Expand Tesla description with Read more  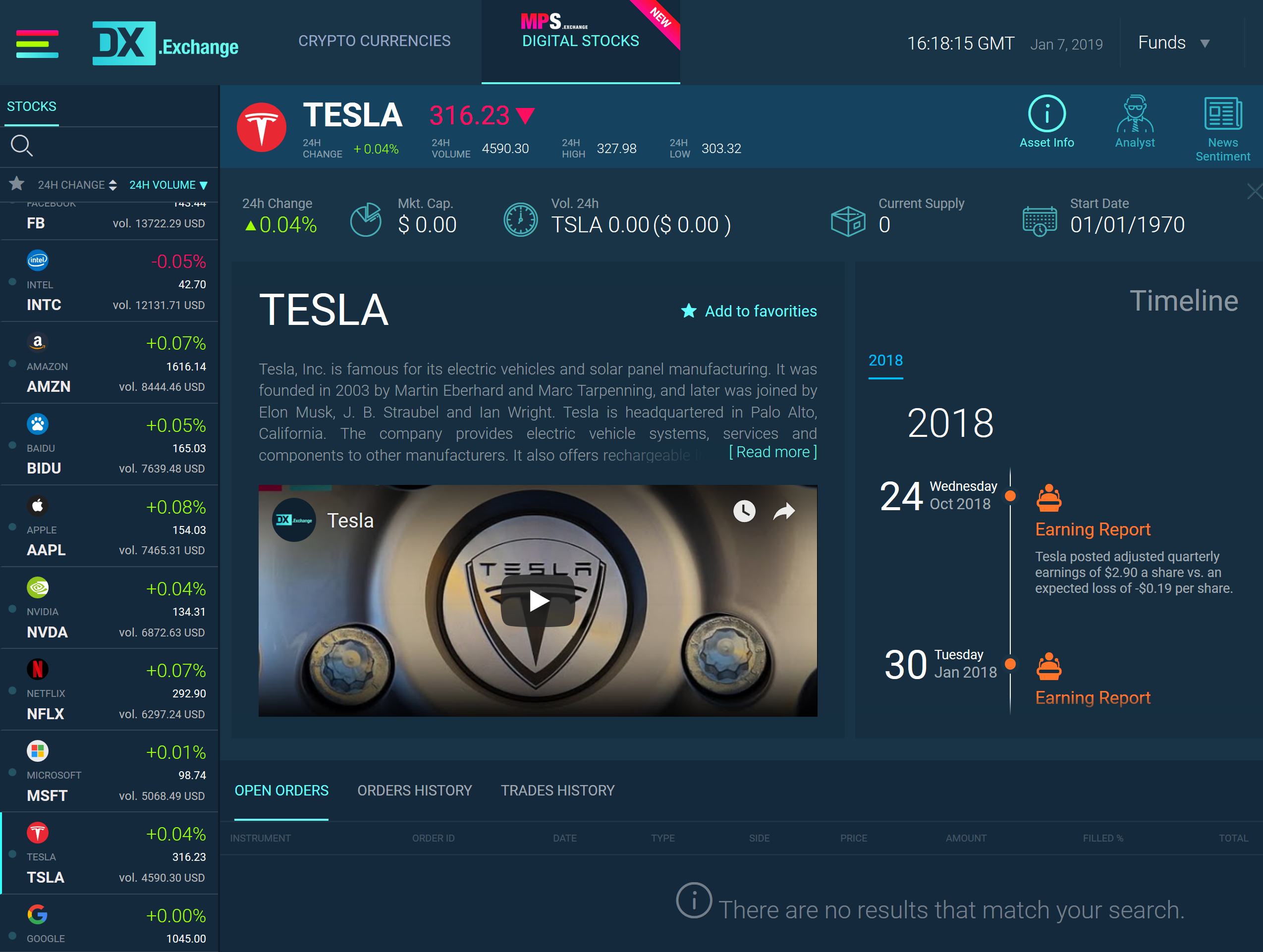tap(772, 452)
